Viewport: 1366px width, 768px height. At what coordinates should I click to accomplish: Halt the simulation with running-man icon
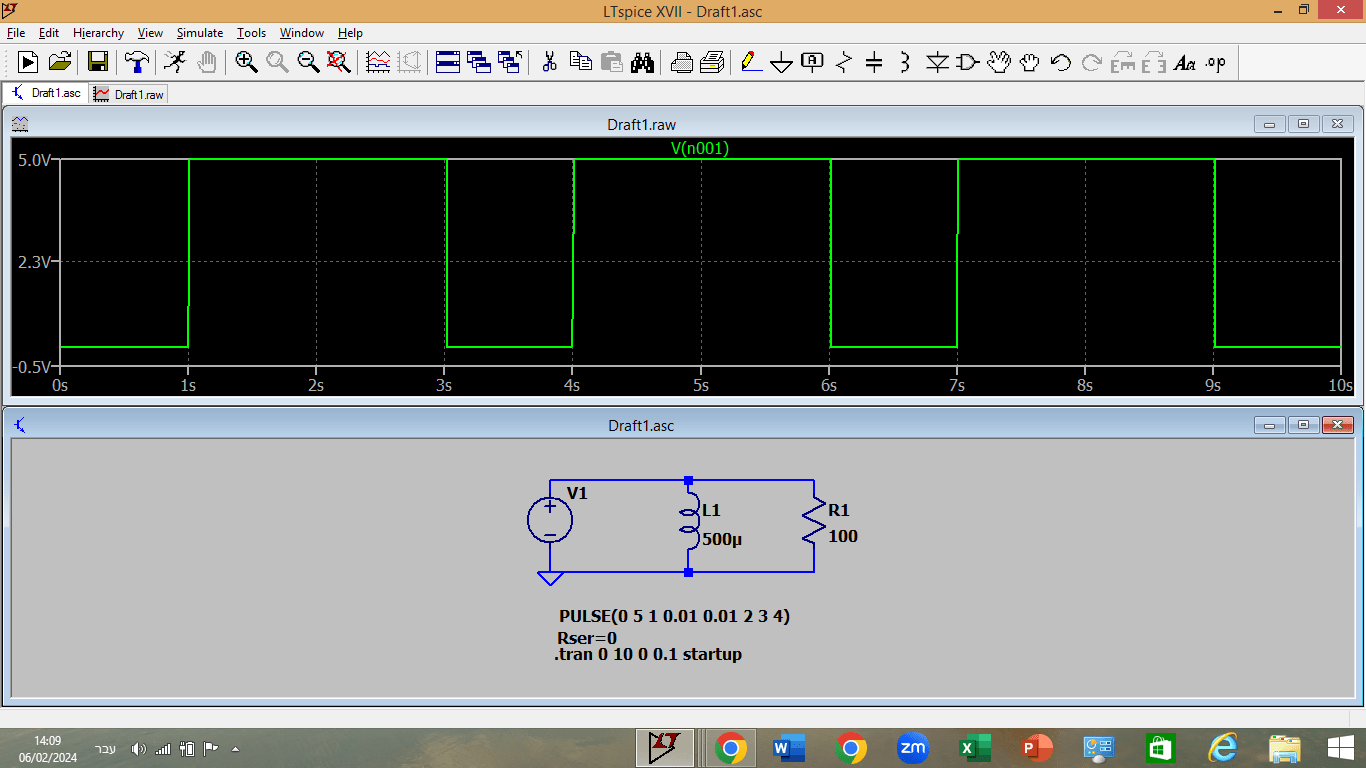click(x=173, y=61)
